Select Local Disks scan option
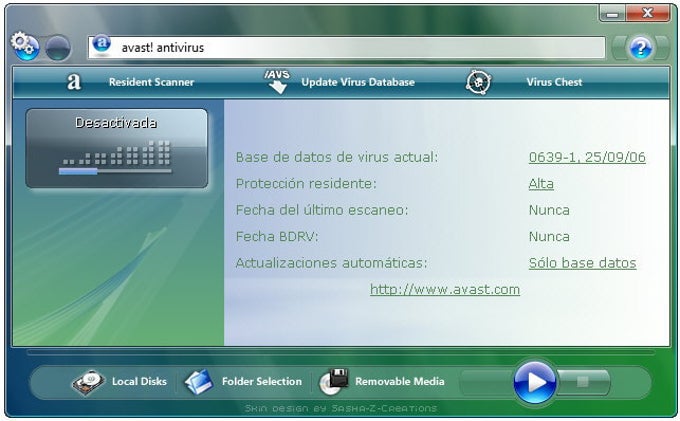Image resolution: width=680 pixels, height=421 pixels. click(x=139, y=382)
